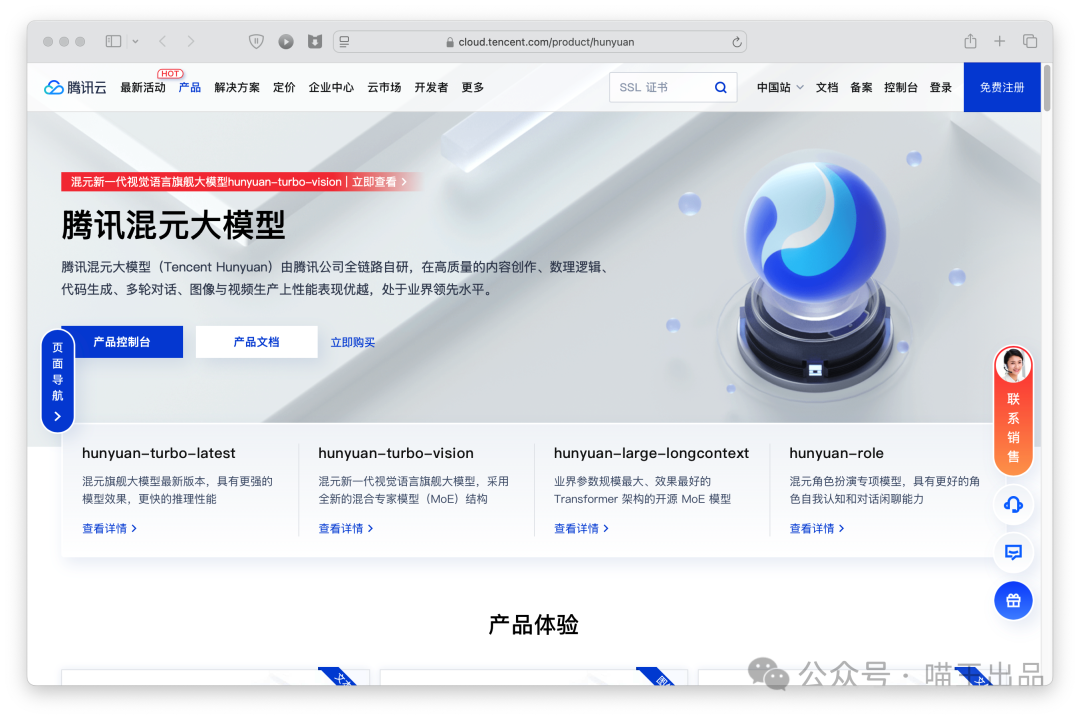Click the 免费注册 button
Image resolution: width=1080 pixels, height=719 pixels.
point(1002,87)
